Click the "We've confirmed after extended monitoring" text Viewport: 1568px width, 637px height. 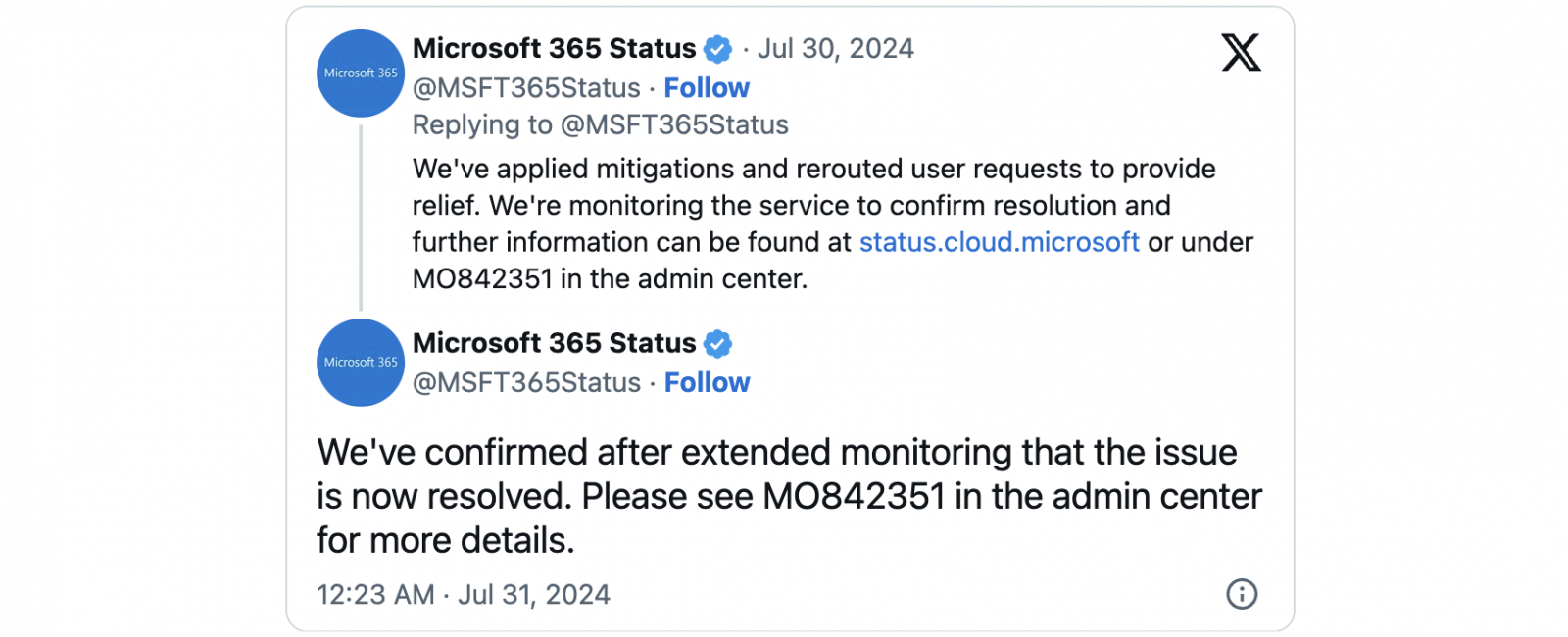pos(776,453)
